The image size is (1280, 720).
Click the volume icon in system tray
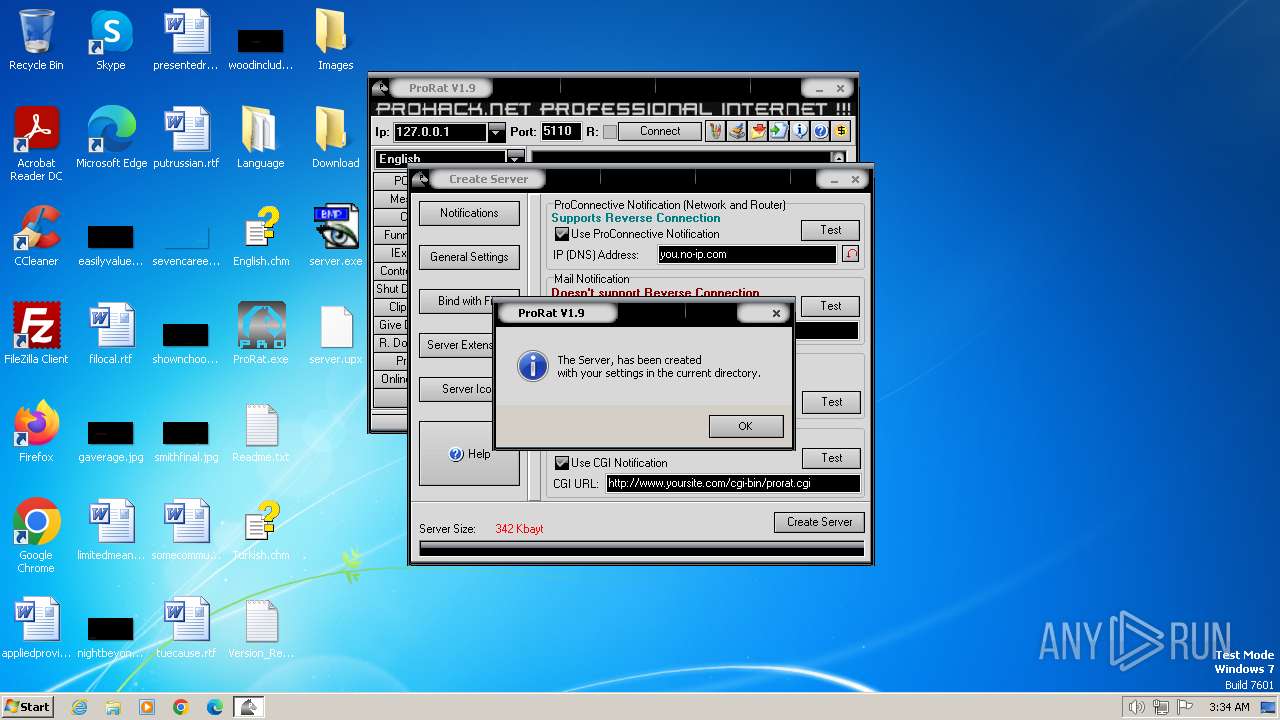coord(1136,707)
